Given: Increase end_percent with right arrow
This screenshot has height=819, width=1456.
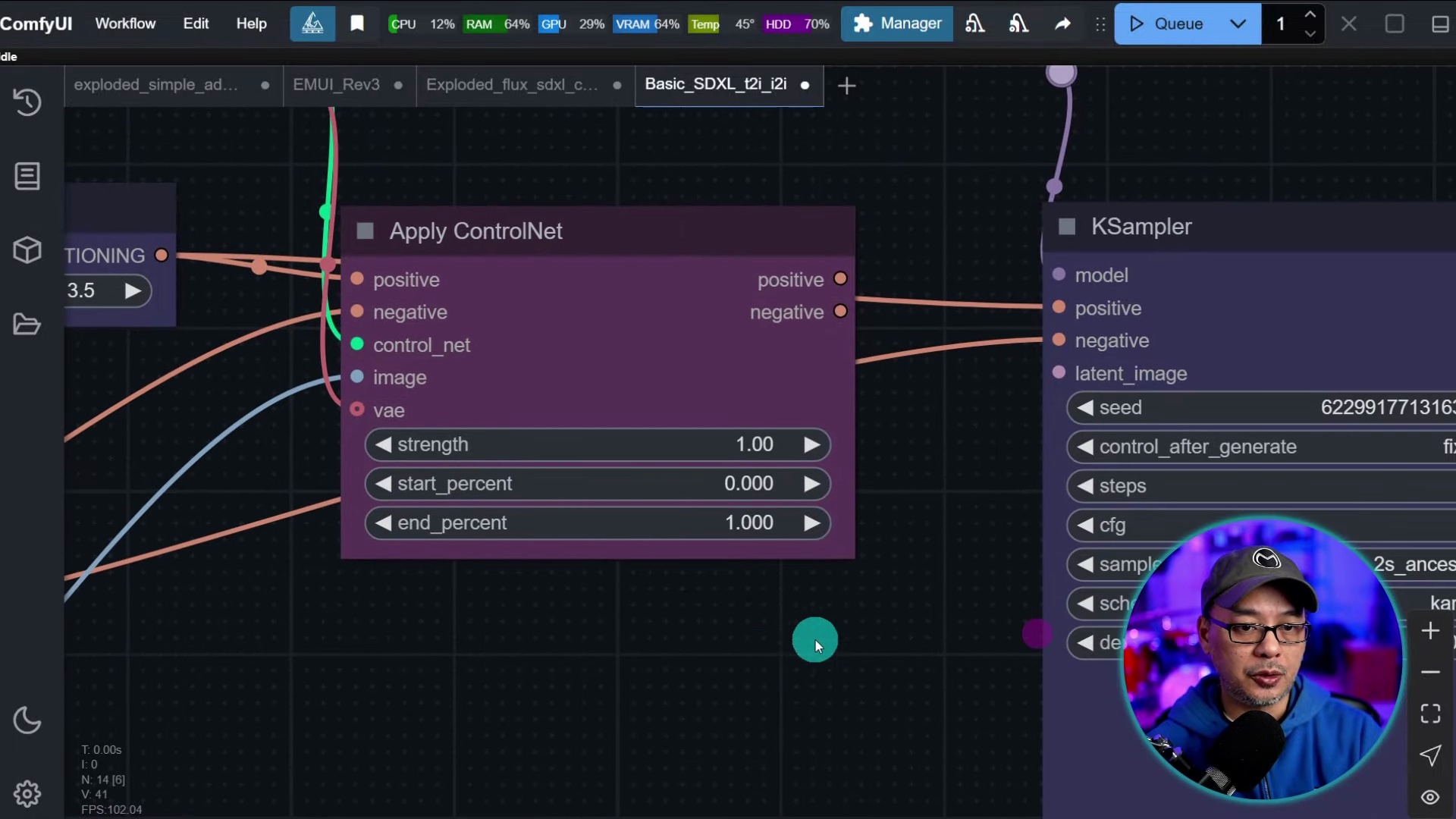Looking at the screenshot, I should (811, 523).
